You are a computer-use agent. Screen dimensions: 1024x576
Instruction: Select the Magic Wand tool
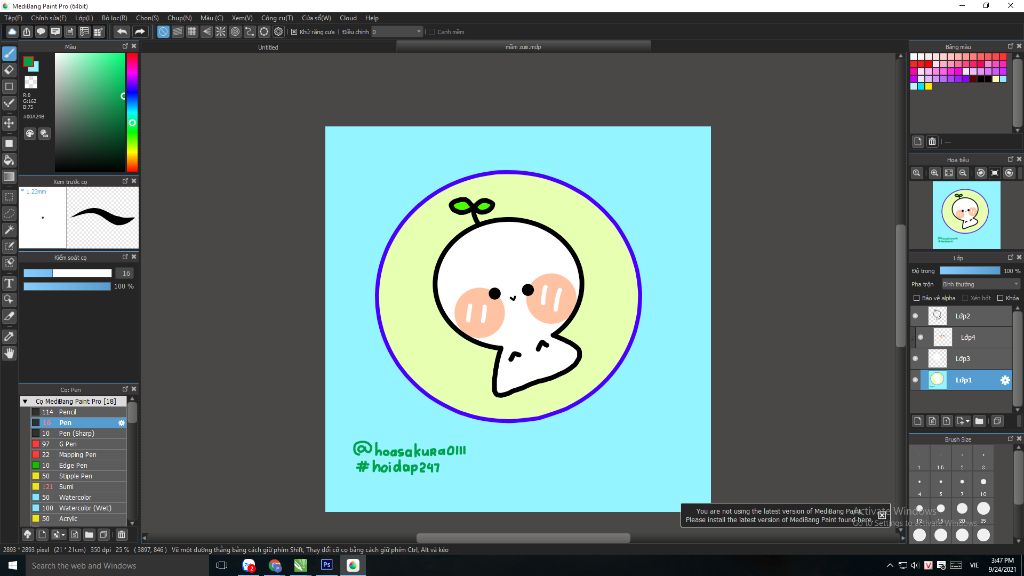[9, 230]
